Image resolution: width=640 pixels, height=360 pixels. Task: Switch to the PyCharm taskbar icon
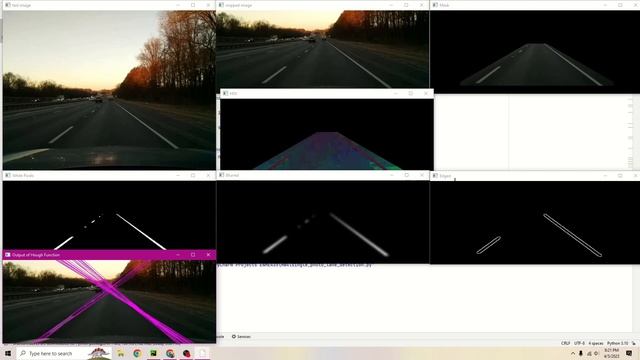(153, 353)
